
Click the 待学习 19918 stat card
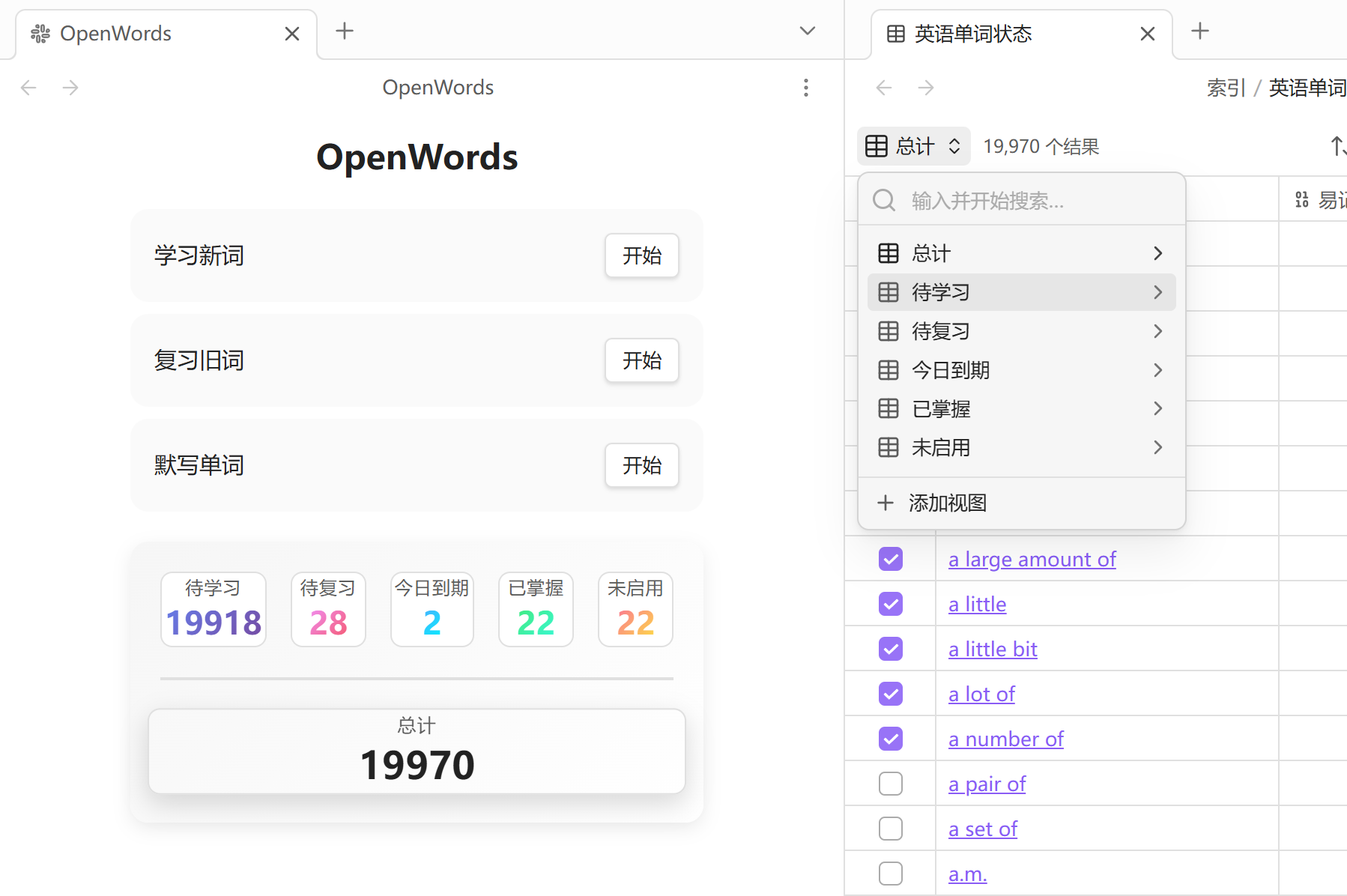coord(214,609)
